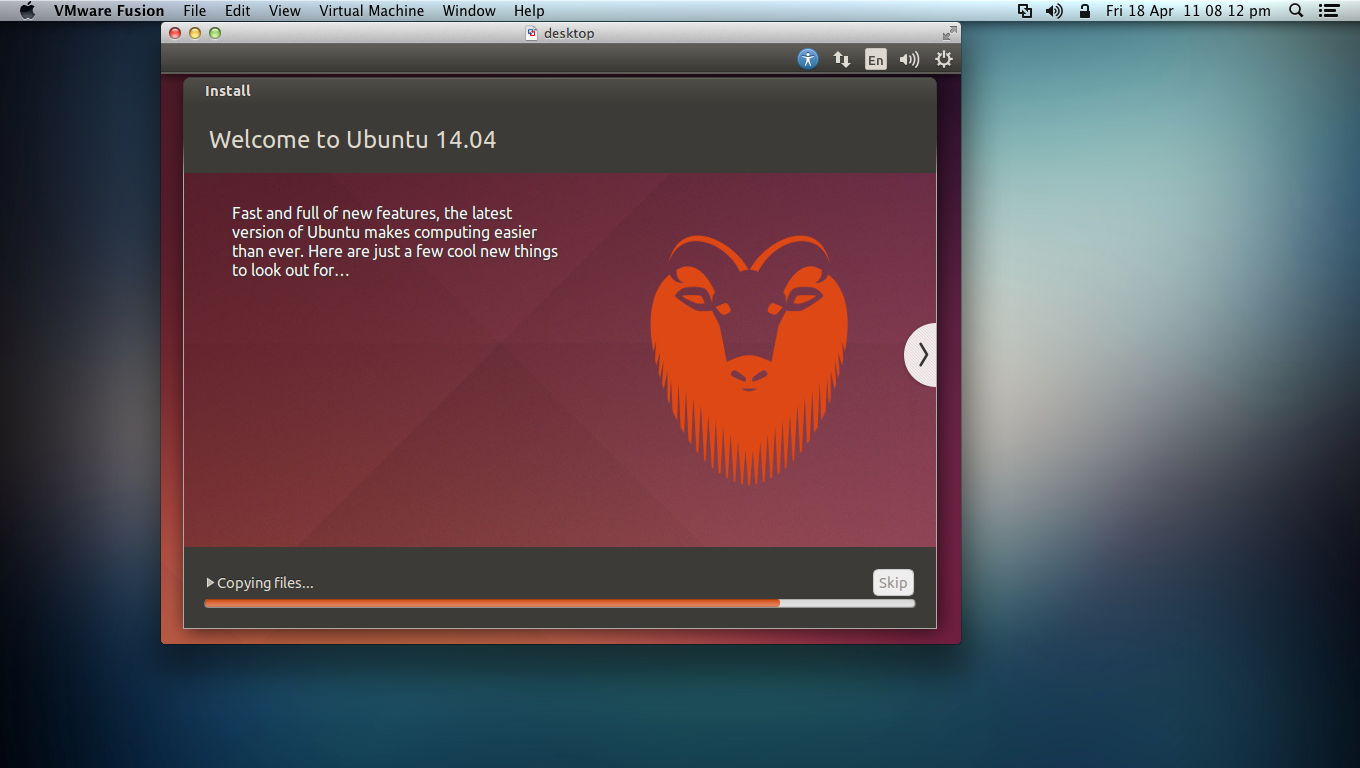Expand the Copying files details triangle
1360x768 pixels.
tap(210, 582)
